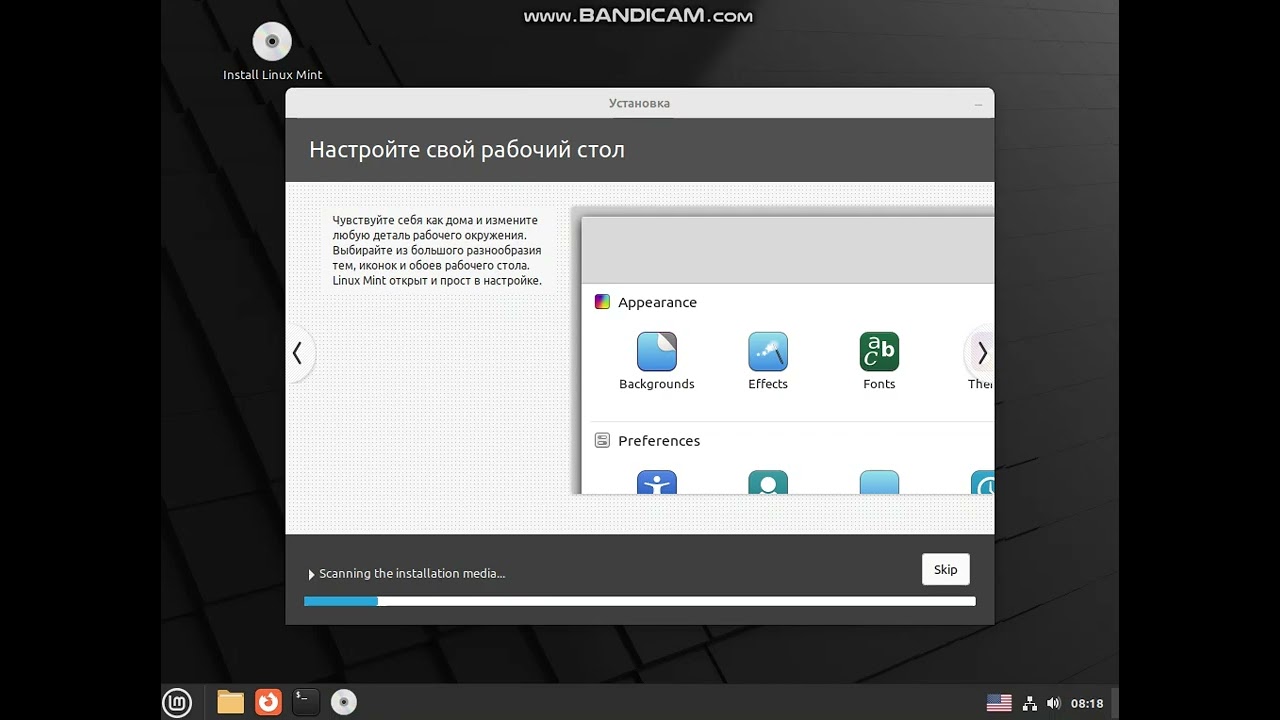Screen dimensions: 1280x720
Task: Open the network connection tray icon
Action: tap(1030, 703)
